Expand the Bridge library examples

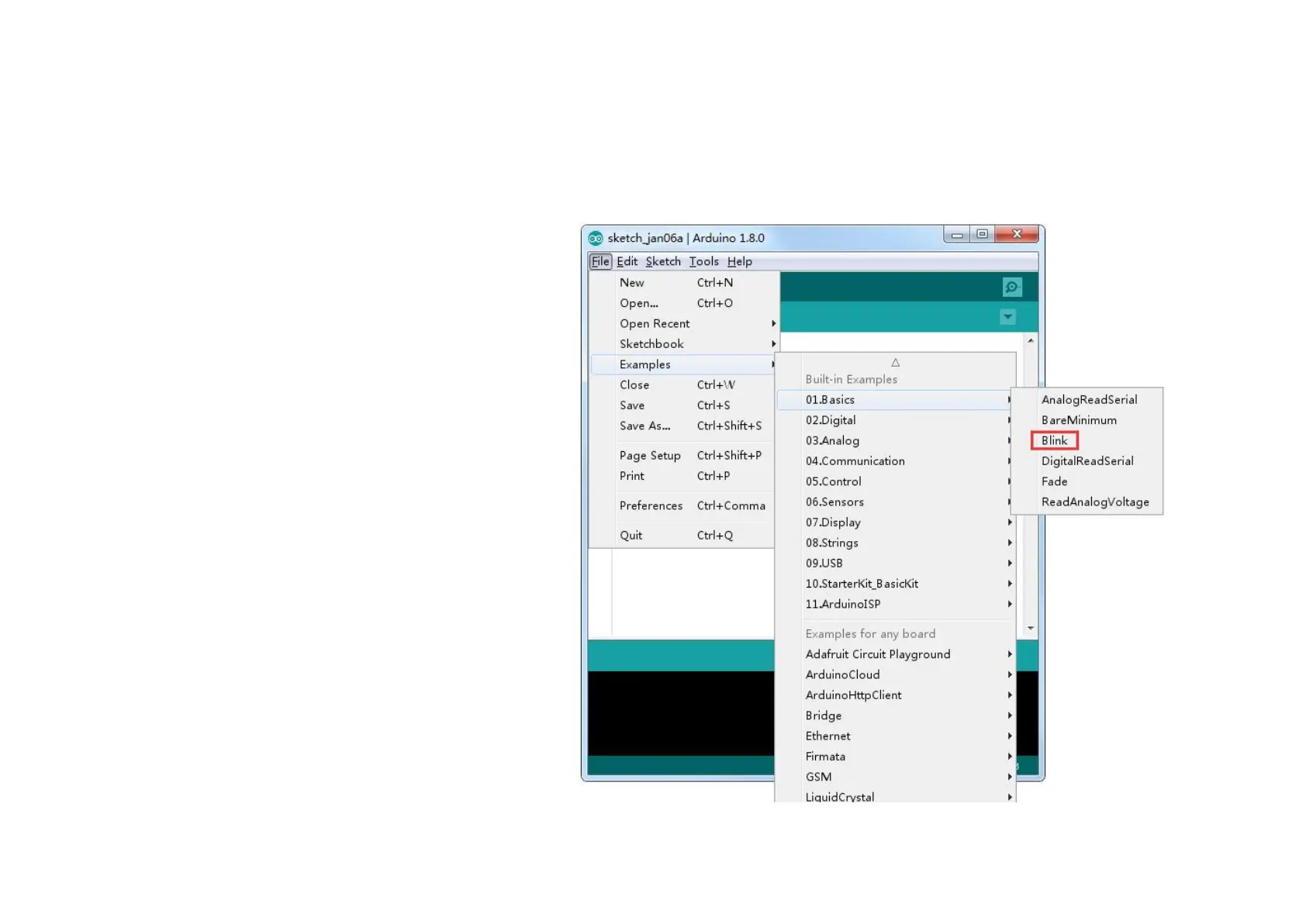coord(896,715)
